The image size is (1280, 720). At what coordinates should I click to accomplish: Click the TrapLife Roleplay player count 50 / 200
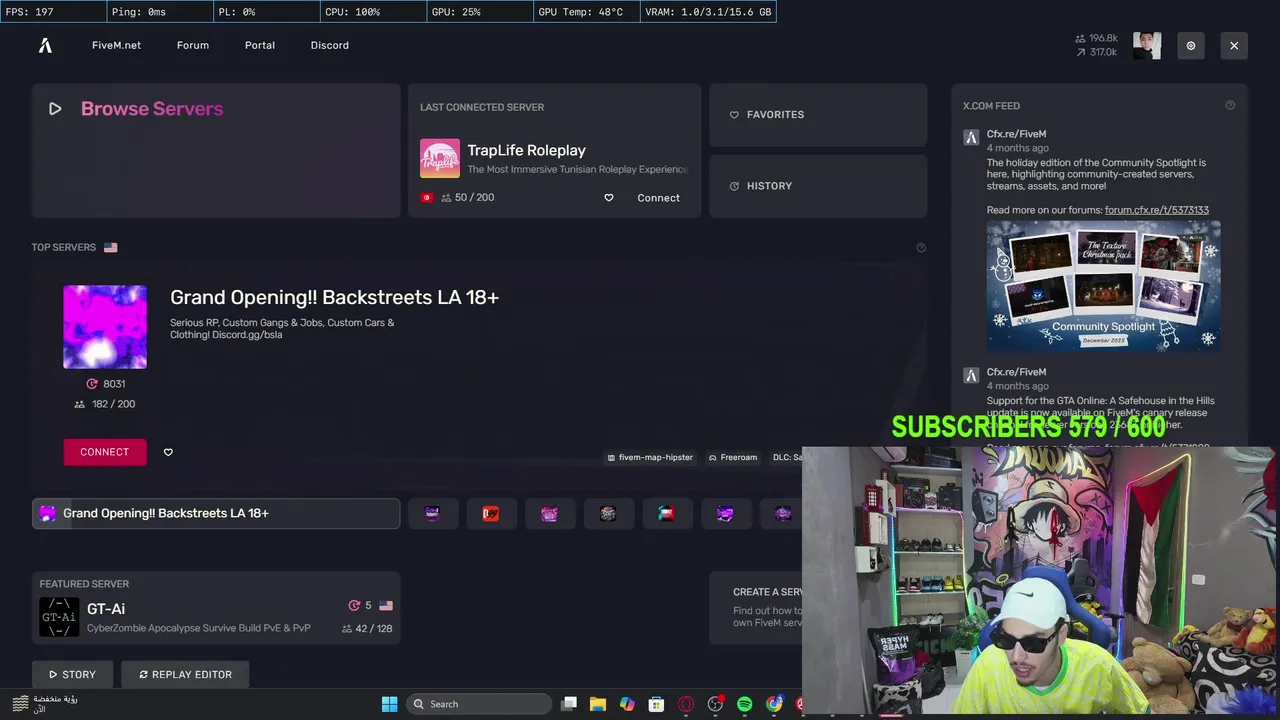tap(467, 198)
